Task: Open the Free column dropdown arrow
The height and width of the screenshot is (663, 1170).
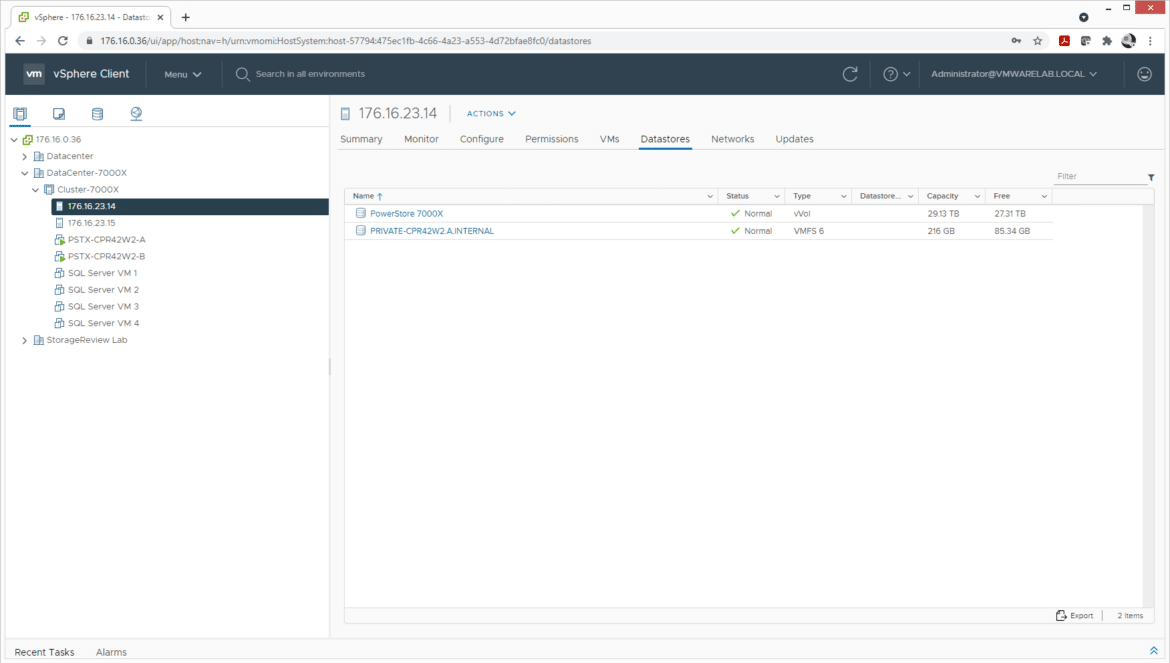Action: [1044, 196]
